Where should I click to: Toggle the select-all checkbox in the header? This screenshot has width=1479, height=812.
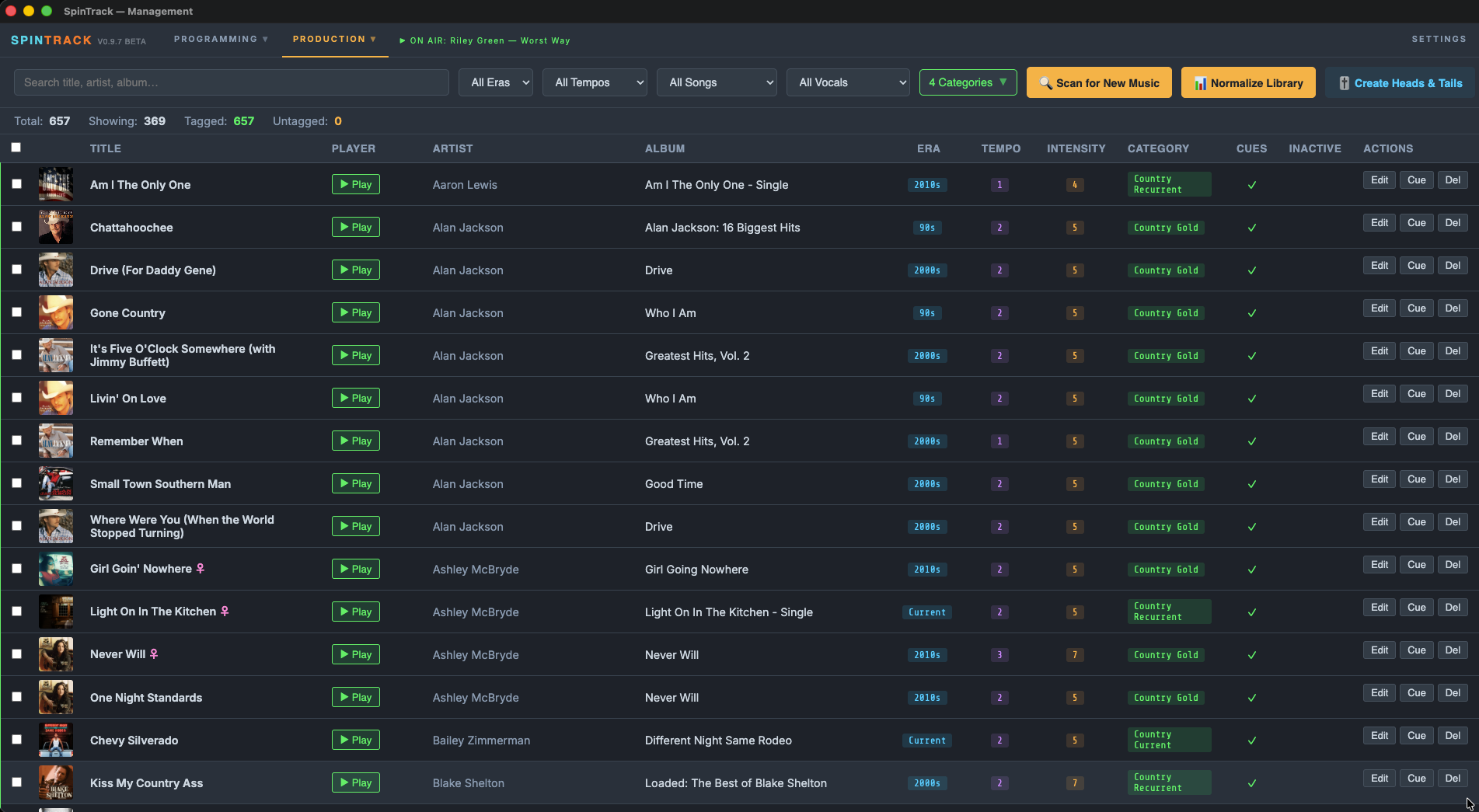point(16,147)
